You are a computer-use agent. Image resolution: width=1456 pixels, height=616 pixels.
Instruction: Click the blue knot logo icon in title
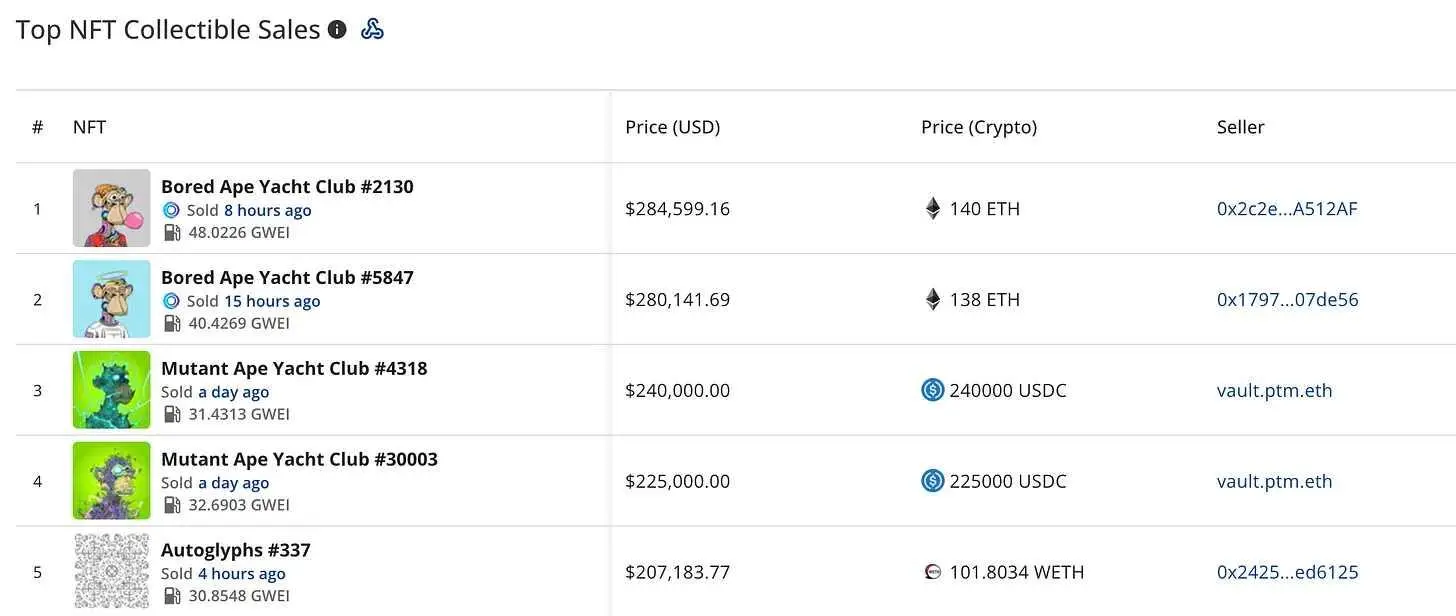pyautogui.click(x=372, y=30)
